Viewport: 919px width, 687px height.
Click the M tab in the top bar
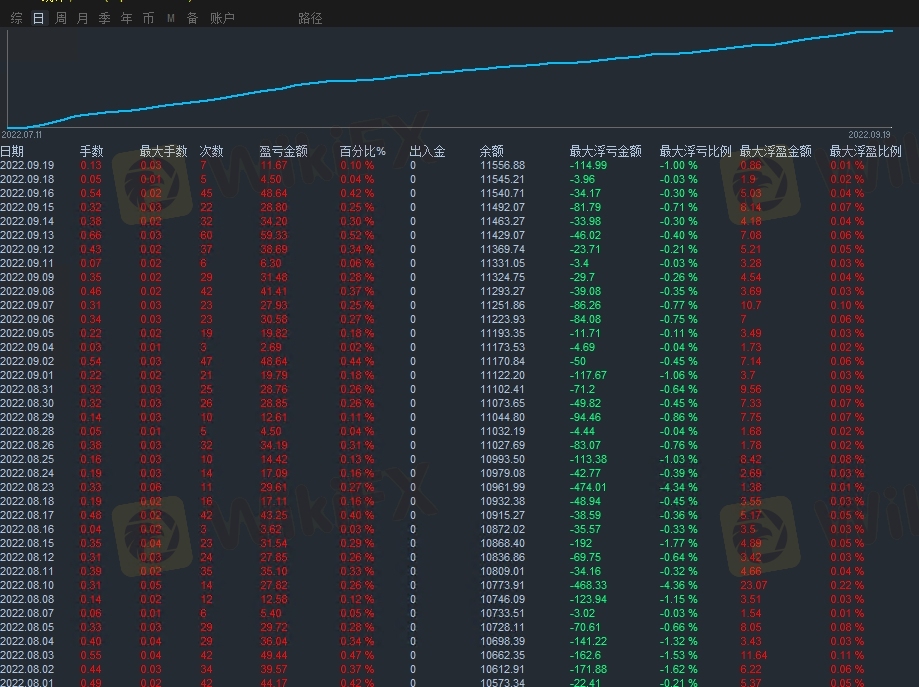click(x=170, y=18)
